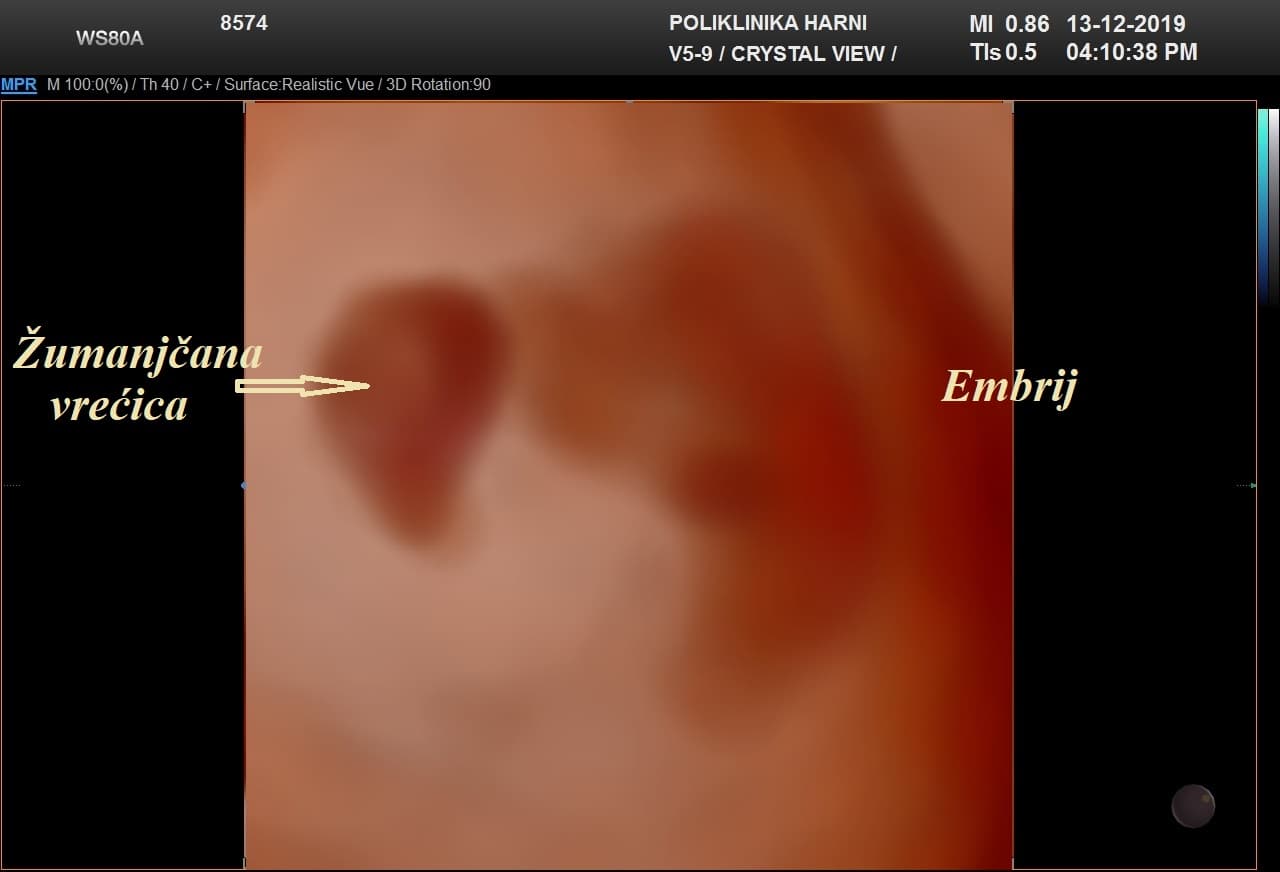Click the top center ROI handle
The width and height of the screenshot is (1280, 872).
[x=629, y=102]
